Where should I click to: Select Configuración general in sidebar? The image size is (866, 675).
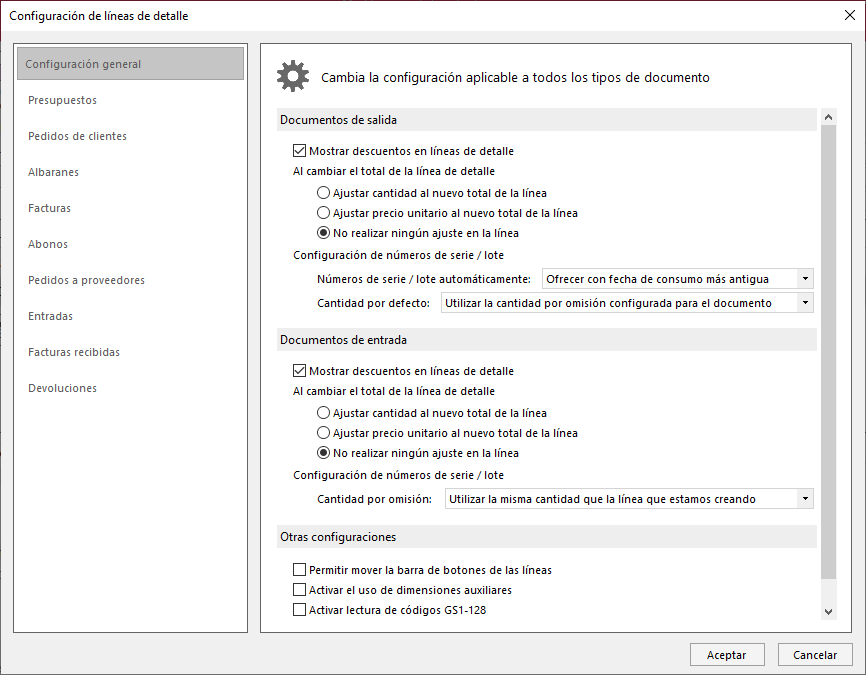(x=130, y=64)
